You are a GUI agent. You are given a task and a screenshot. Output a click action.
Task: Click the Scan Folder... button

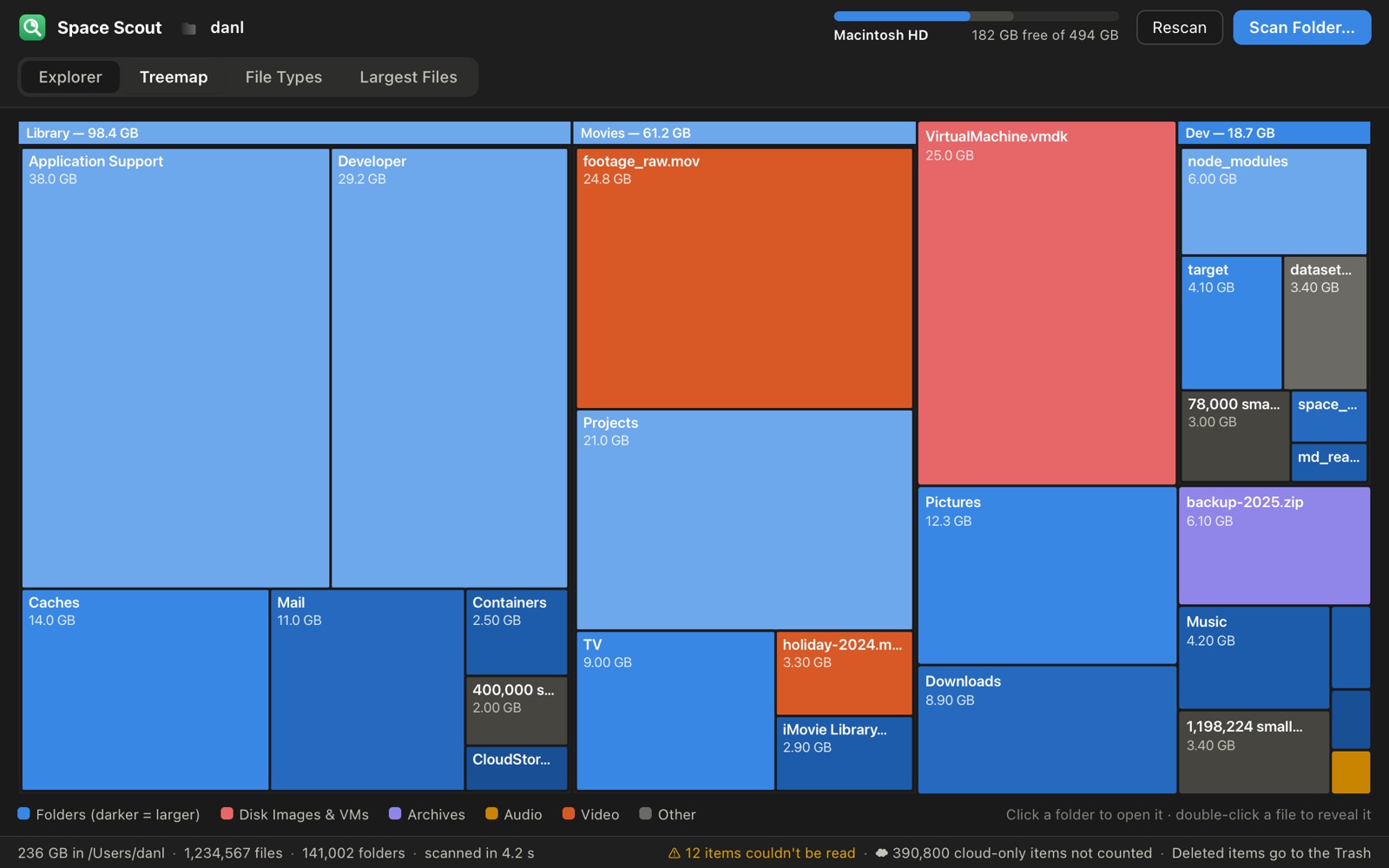tap(1301, 28)
